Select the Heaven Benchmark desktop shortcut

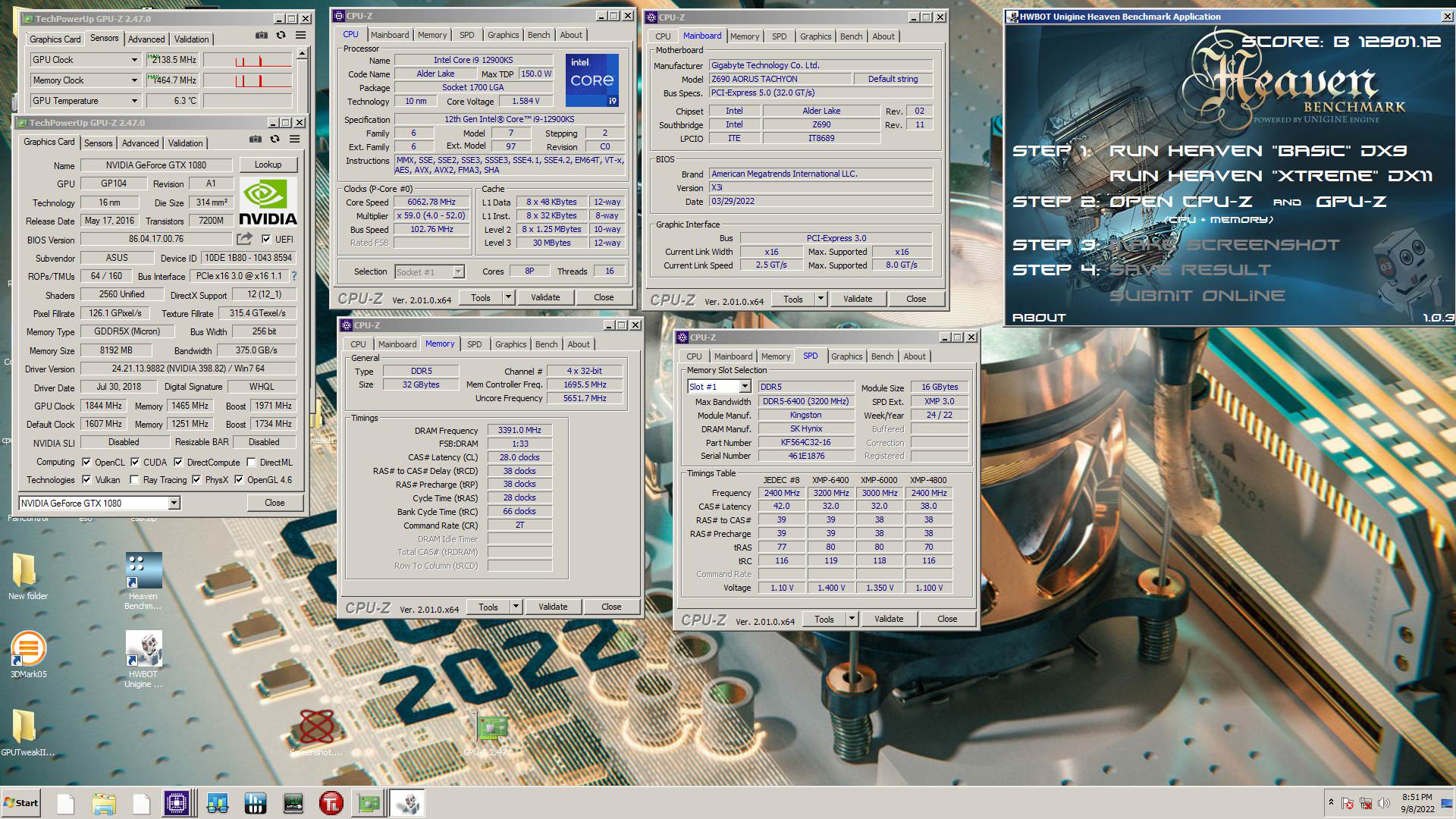[x=143, y=582]
